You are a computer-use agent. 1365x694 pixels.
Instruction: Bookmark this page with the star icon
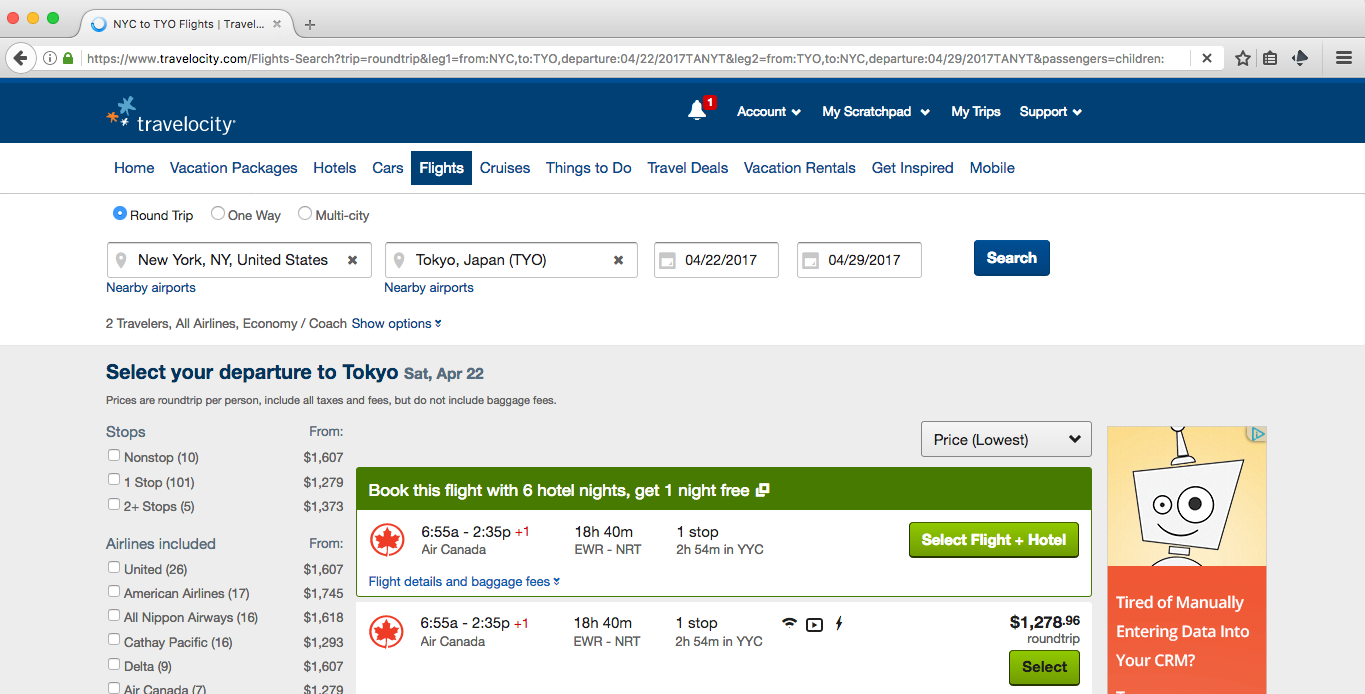(1242, 58)
